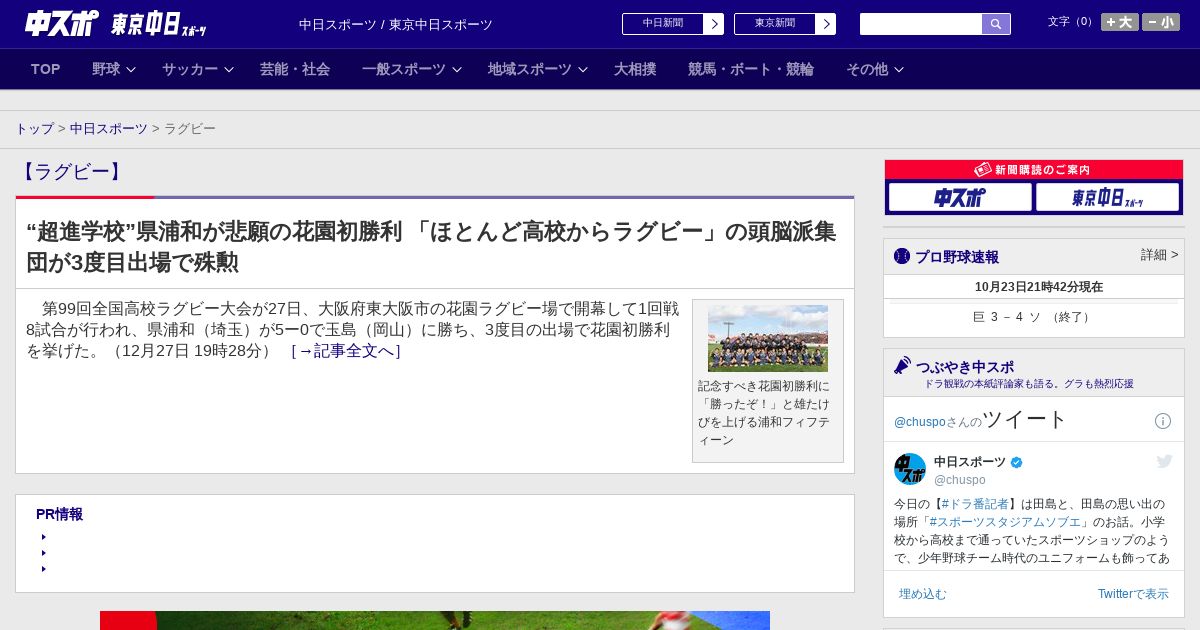Open the 県浦和 花園初勝利 article headline

[431, 247]
